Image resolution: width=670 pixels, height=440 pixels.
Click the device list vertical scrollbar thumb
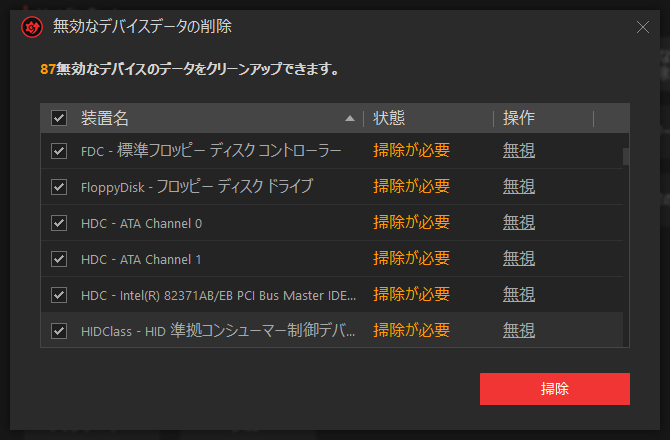626,156
